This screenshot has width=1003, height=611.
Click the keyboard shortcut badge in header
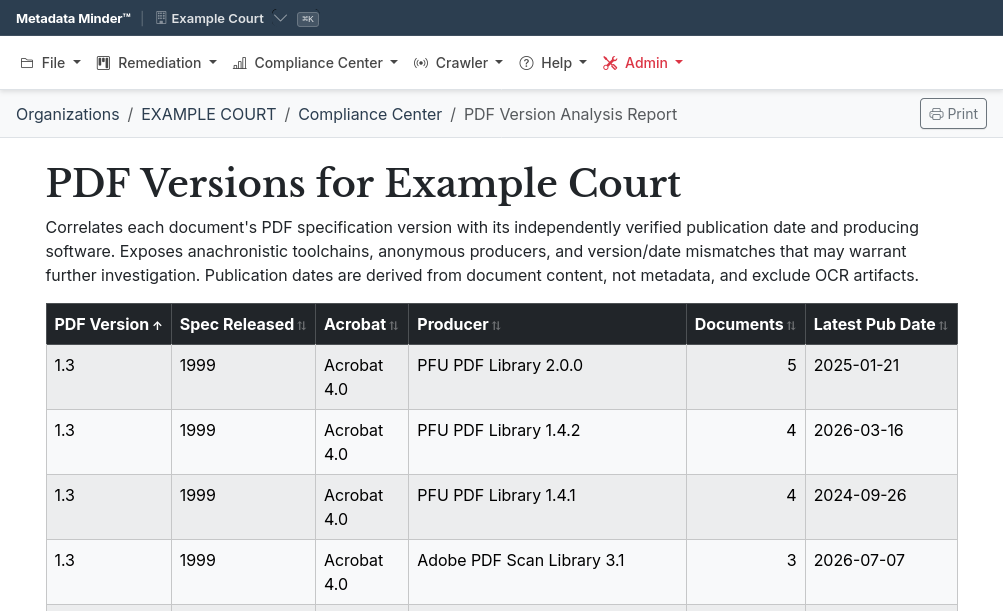308,19
